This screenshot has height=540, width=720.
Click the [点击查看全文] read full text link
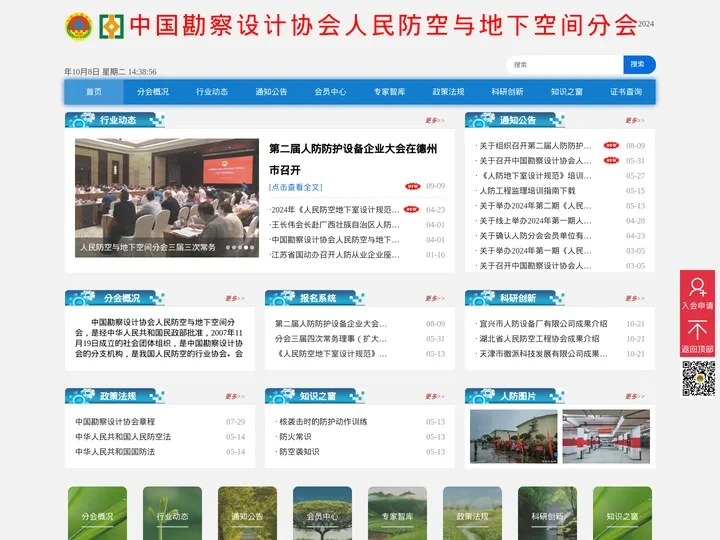point(296,187)
